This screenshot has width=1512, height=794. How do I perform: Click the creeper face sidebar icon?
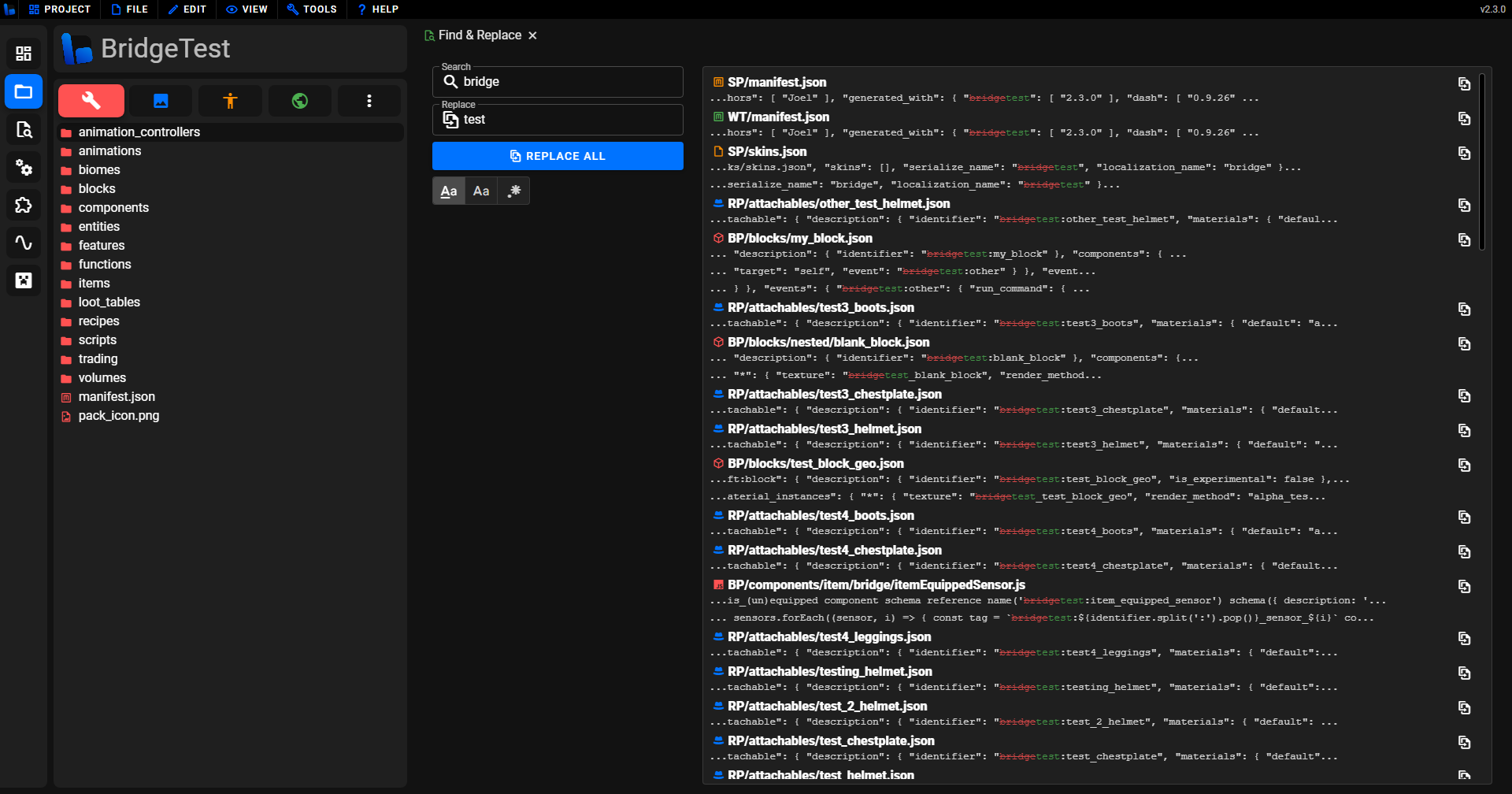(24, 280)
